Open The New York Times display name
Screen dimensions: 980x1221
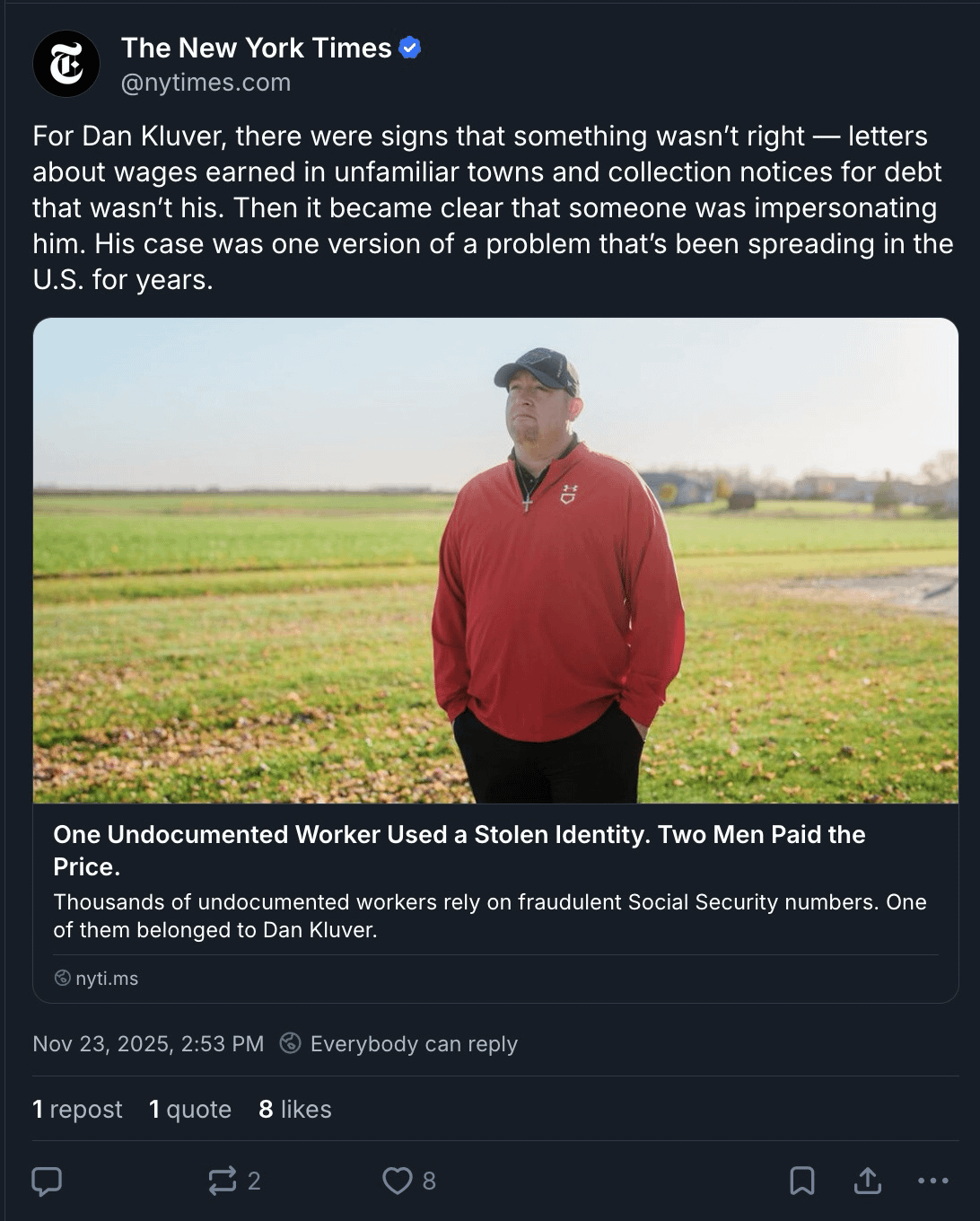coord(256,48)
